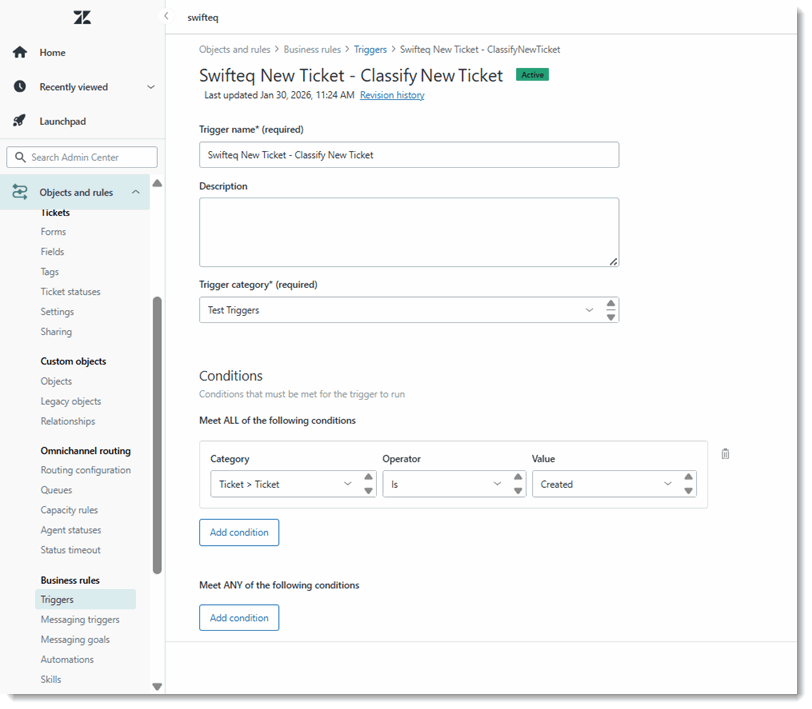Click the up arrow beside Trigger category
The width and height of the screenshot is (812, 709).
click(x=611, y=303)
